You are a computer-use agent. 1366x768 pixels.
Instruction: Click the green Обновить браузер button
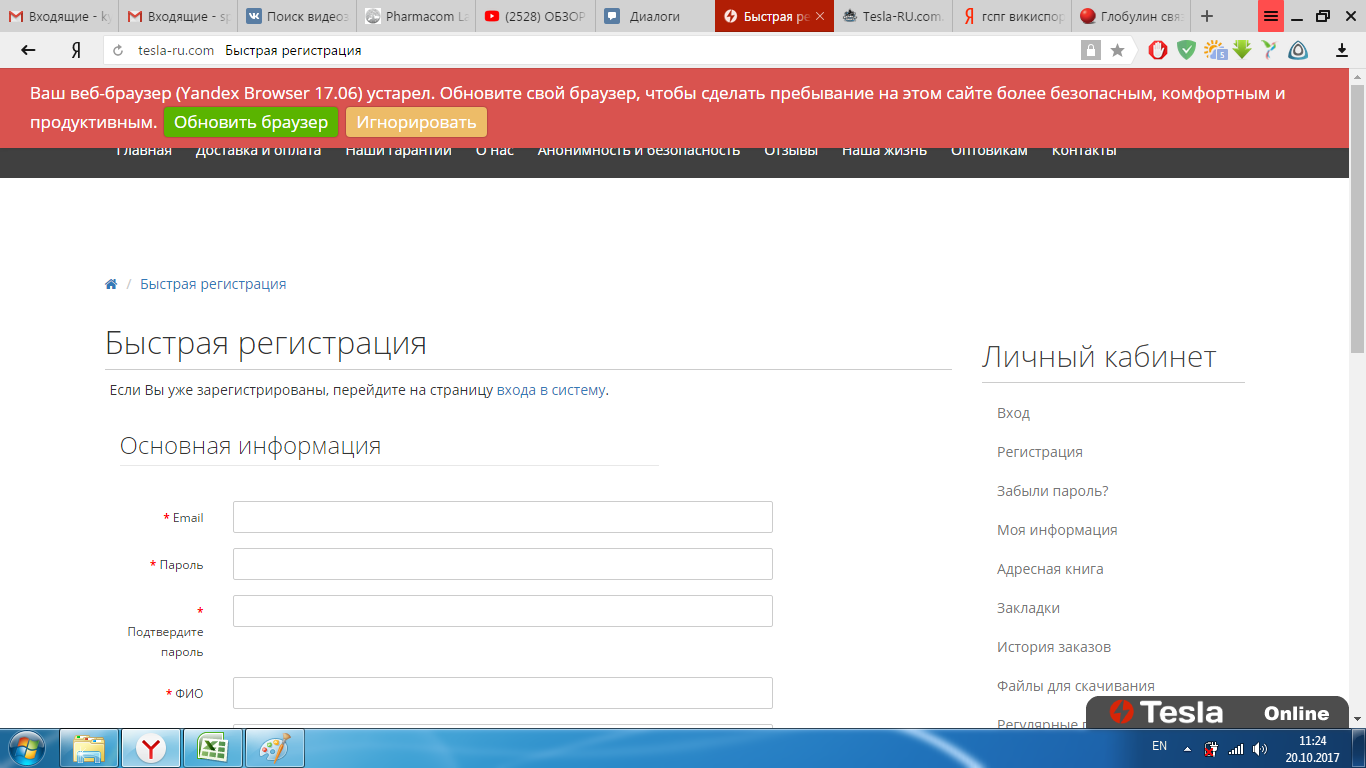point(251,122)
